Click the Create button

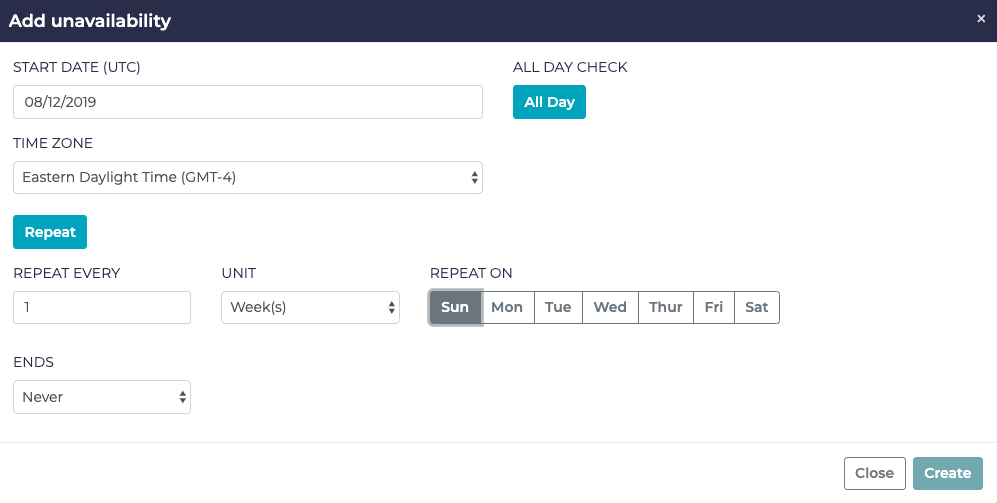[x=947, y=473]
